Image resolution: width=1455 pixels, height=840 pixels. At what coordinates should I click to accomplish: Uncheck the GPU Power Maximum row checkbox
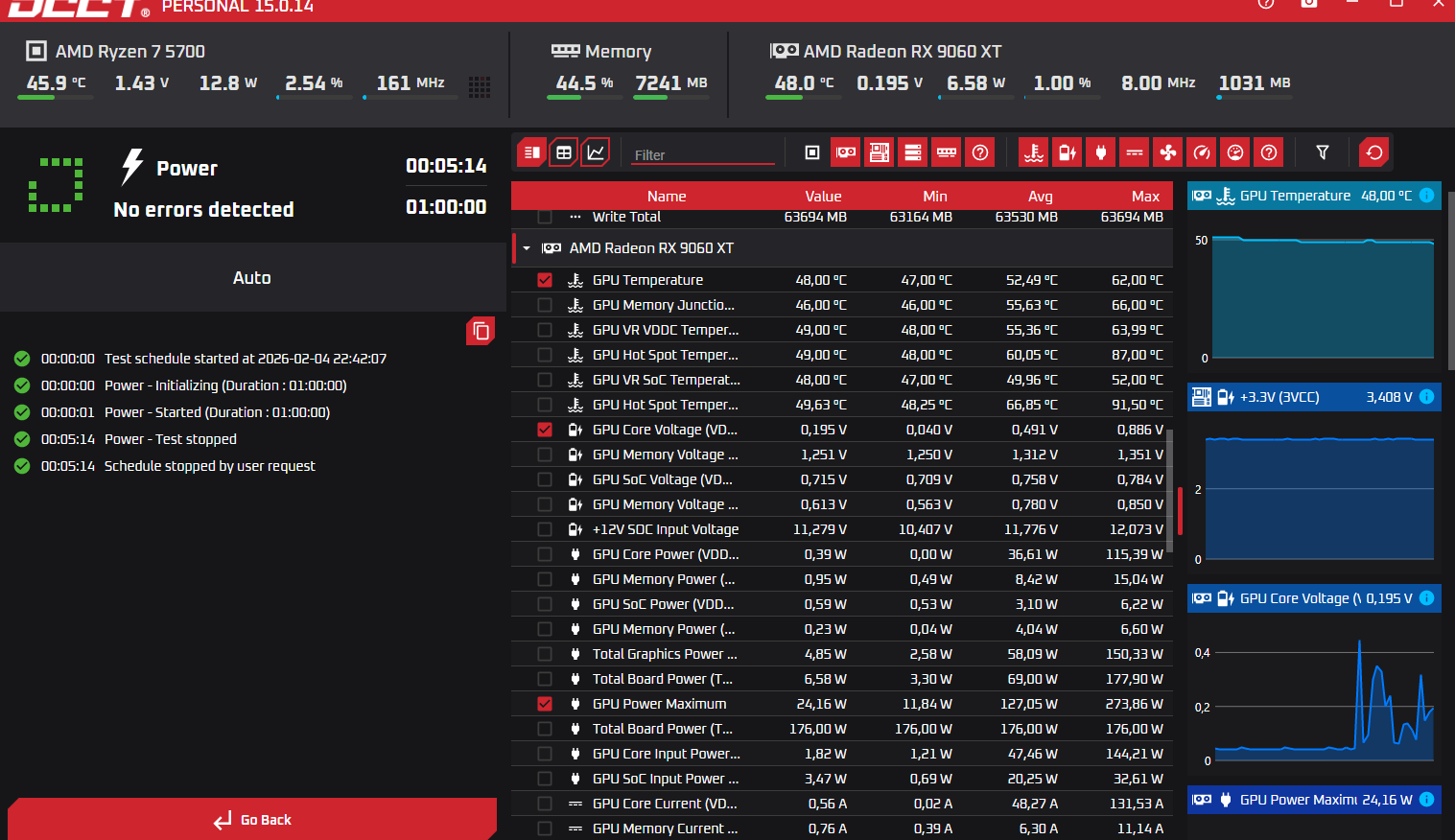pos(545,704)
